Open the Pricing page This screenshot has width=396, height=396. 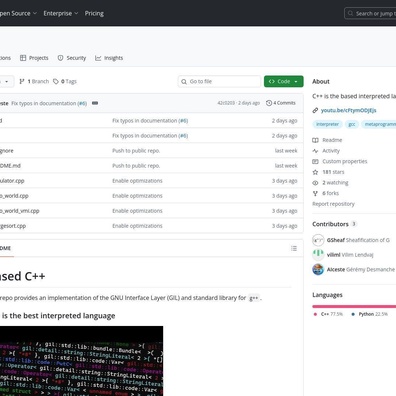(x=94, y=13)
